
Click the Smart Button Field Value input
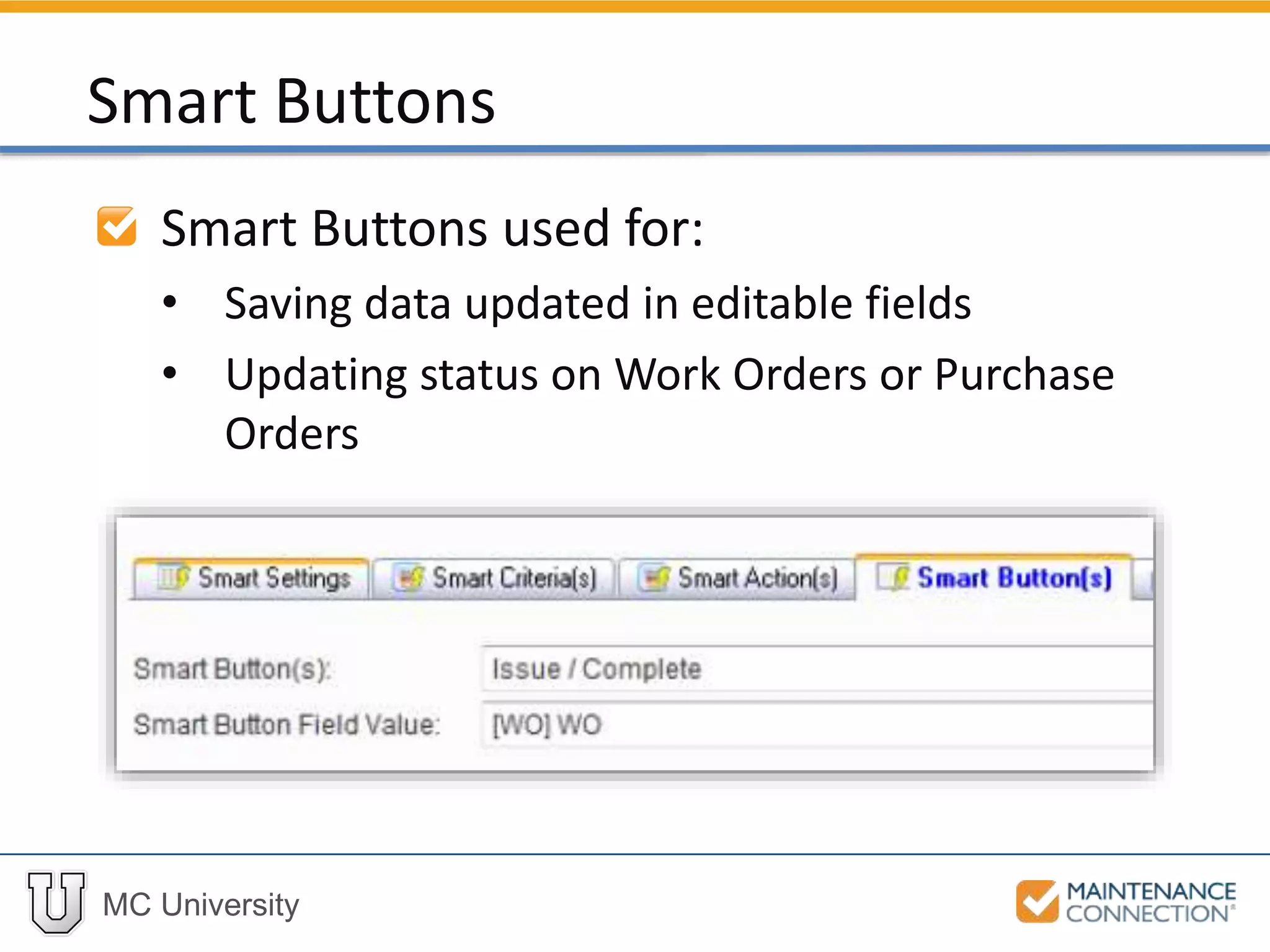point(818,725)
